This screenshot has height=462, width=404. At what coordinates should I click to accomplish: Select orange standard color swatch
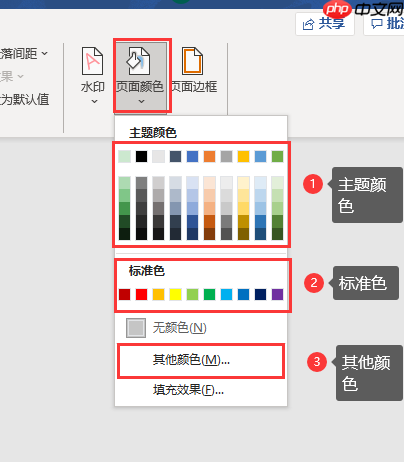[158, 294]
